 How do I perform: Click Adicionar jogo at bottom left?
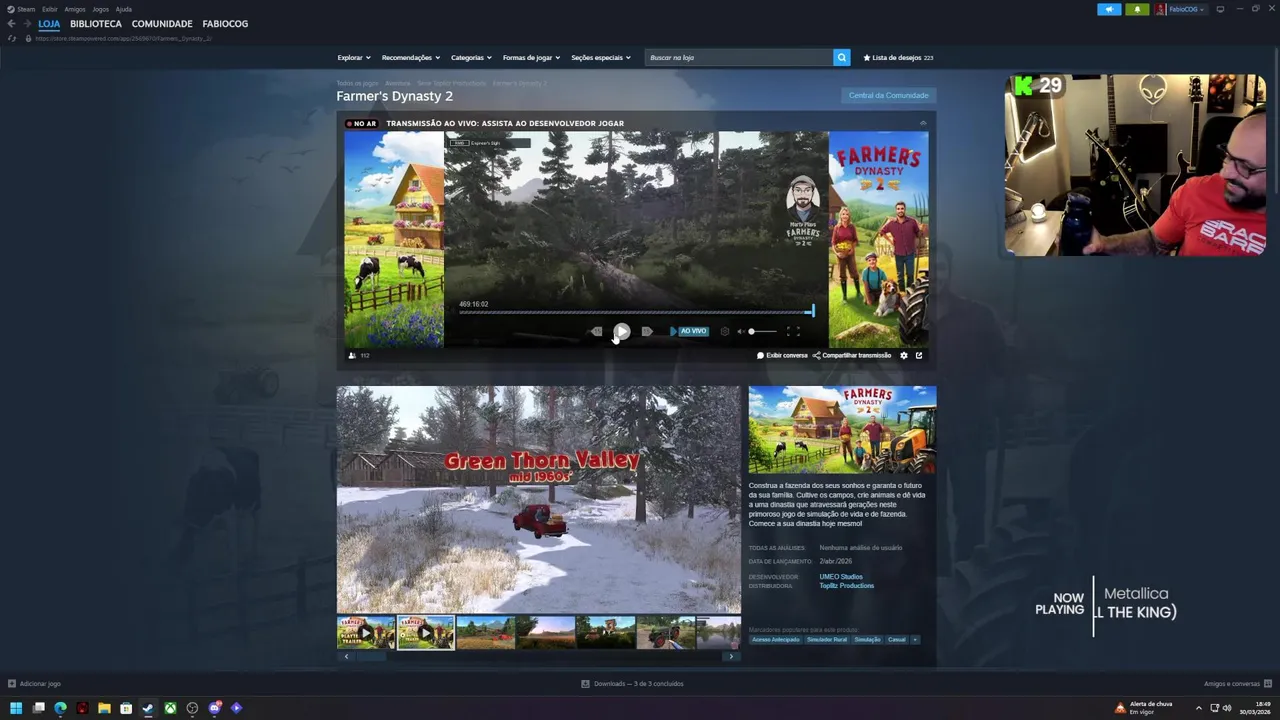coord(34,684)
